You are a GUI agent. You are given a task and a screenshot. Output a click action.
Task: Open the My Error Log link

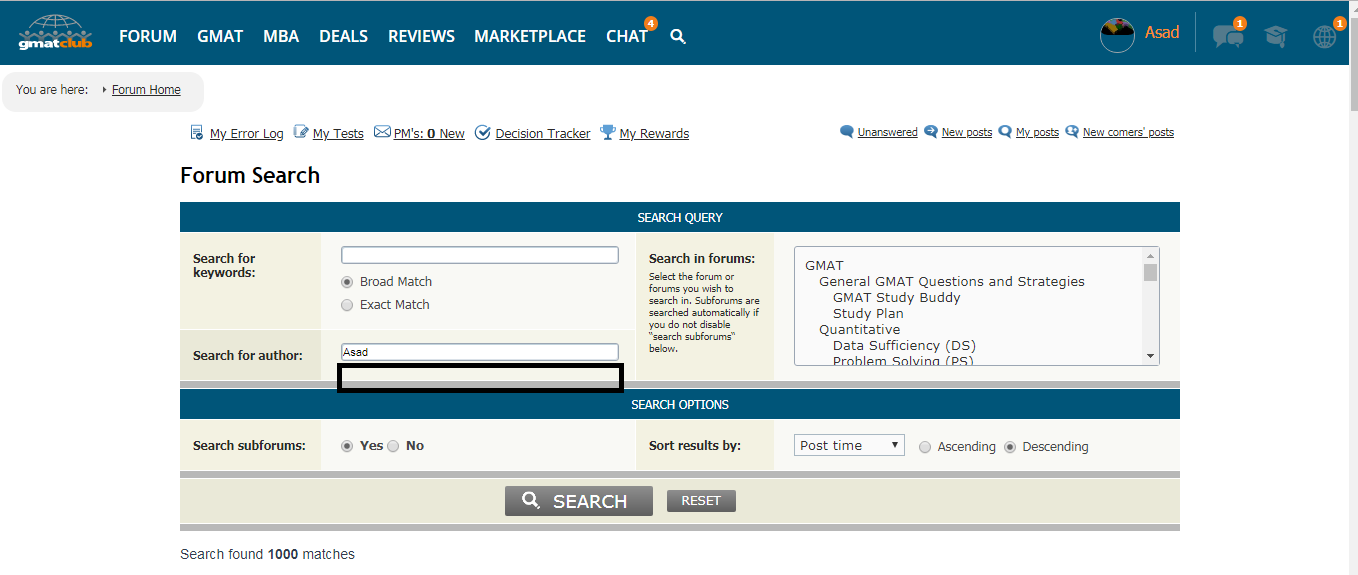point(247,134)
